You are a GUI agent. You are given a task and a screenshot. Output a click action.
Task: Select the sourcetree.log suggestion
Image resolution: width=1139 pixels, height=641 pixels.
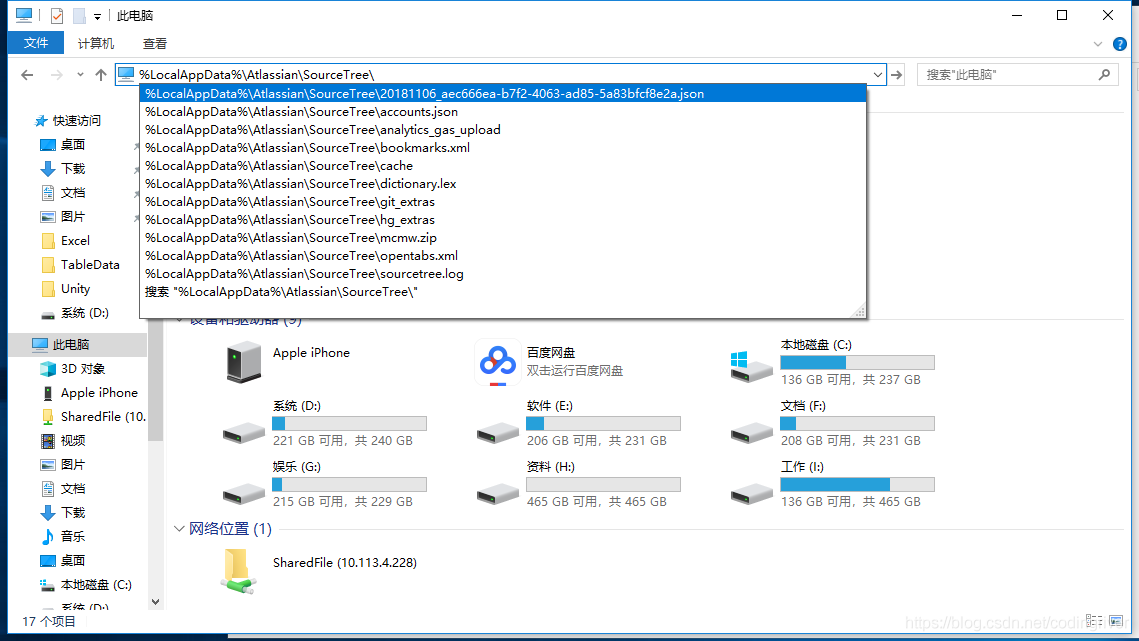503,274
